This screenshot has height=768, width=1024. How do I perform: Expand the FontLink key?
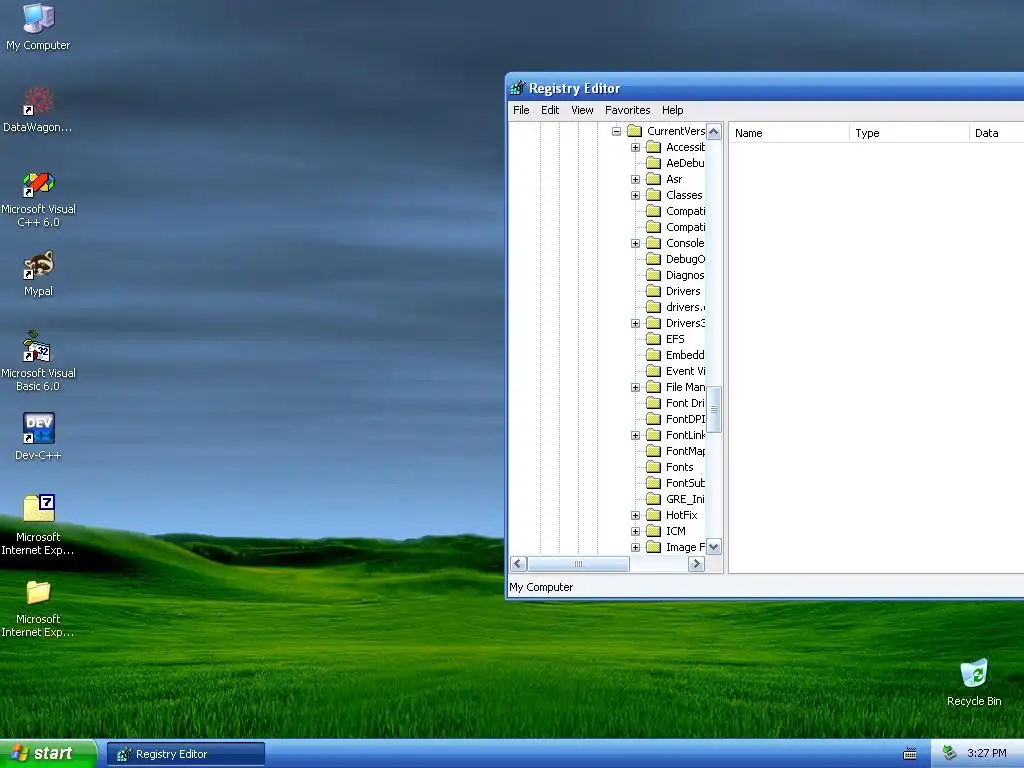[635, 436]
